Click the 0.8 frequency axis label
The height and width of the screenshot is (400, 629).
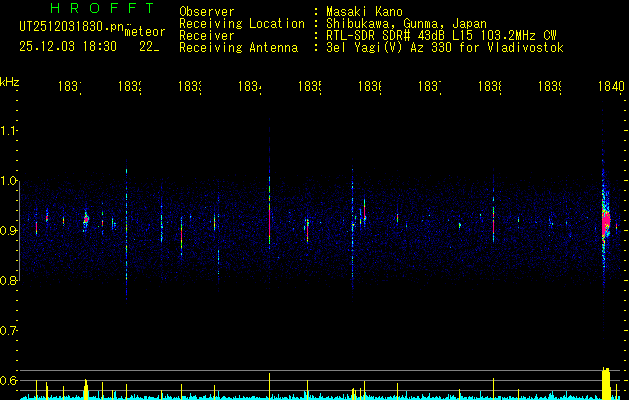[x=10, y=281]
